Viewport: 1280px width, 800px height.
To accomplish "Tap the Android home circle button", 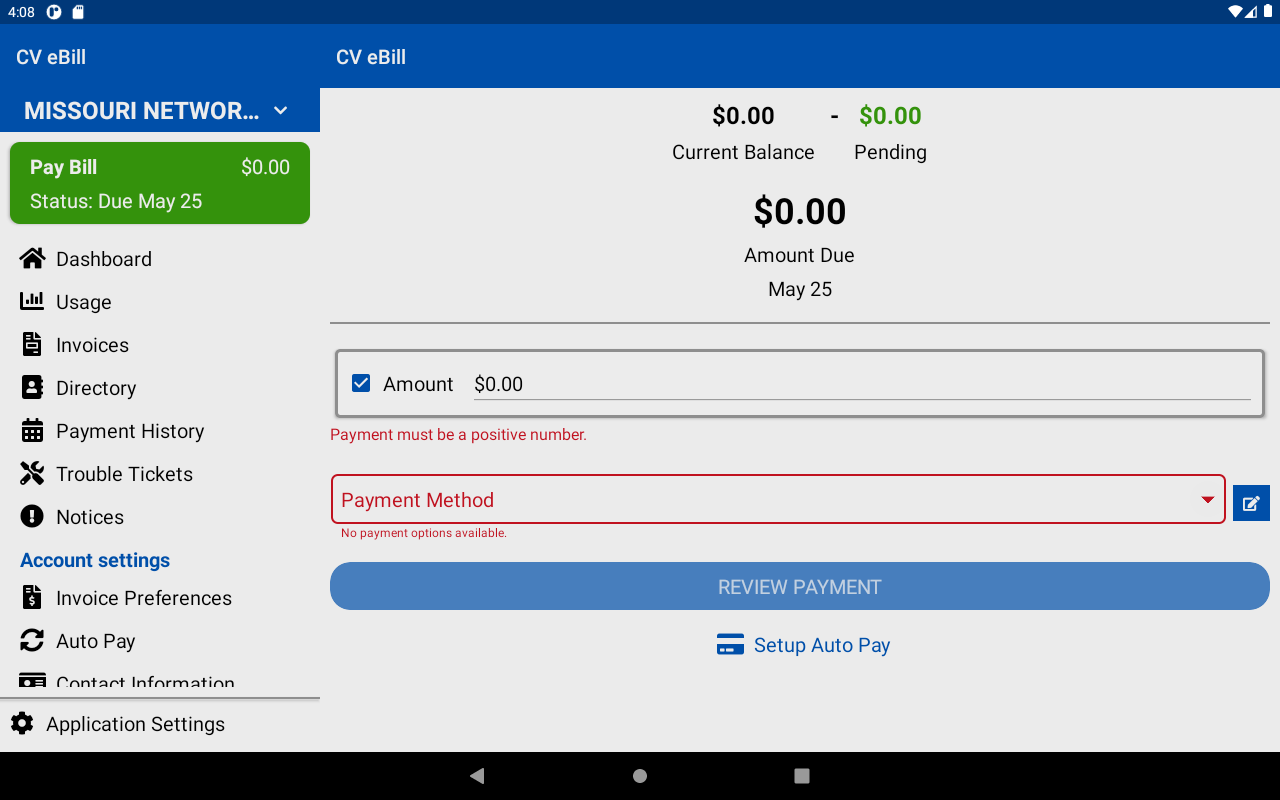I will pyautogui.click(x=640, y=776).
